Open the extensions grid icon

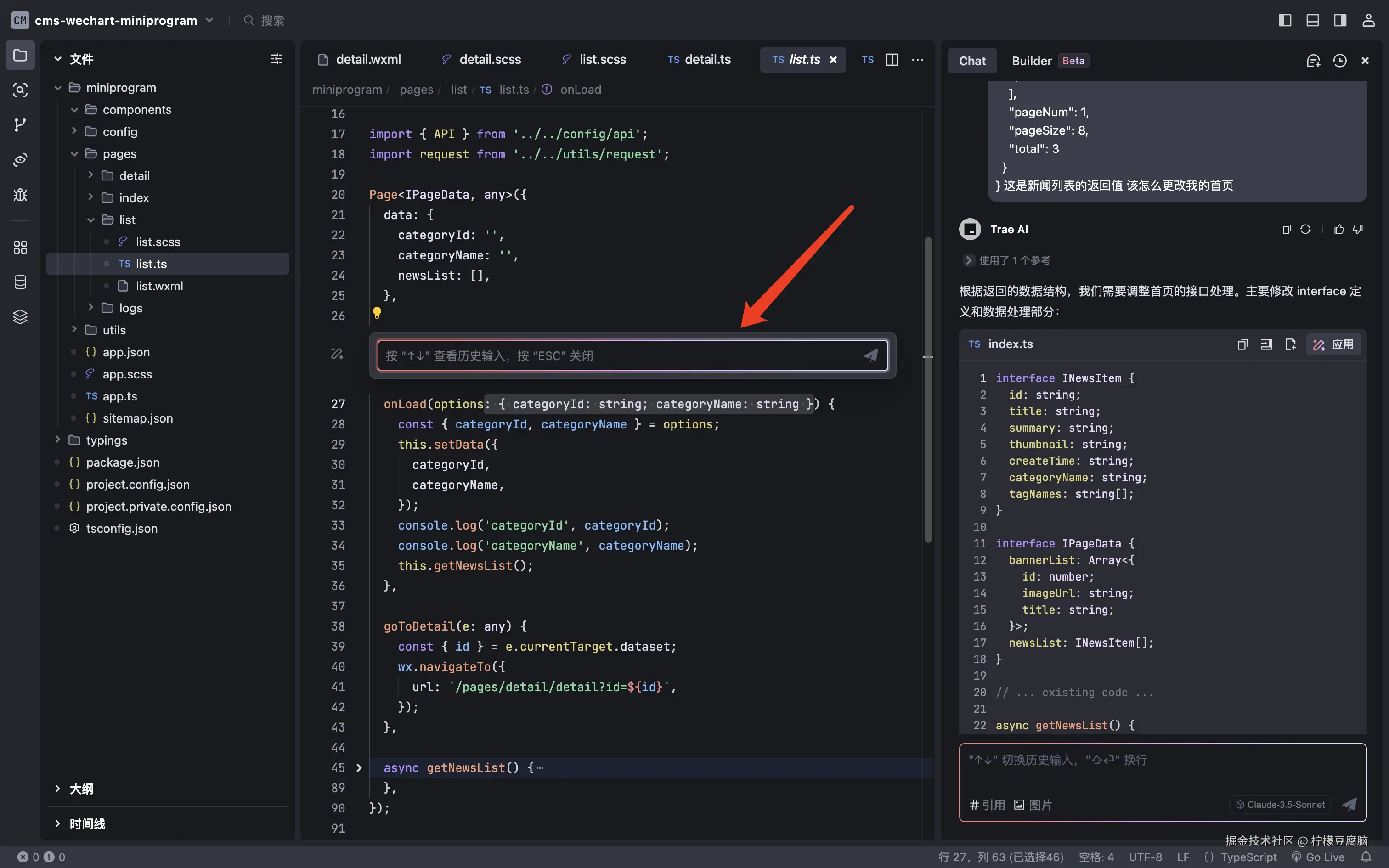click(20, 248)
